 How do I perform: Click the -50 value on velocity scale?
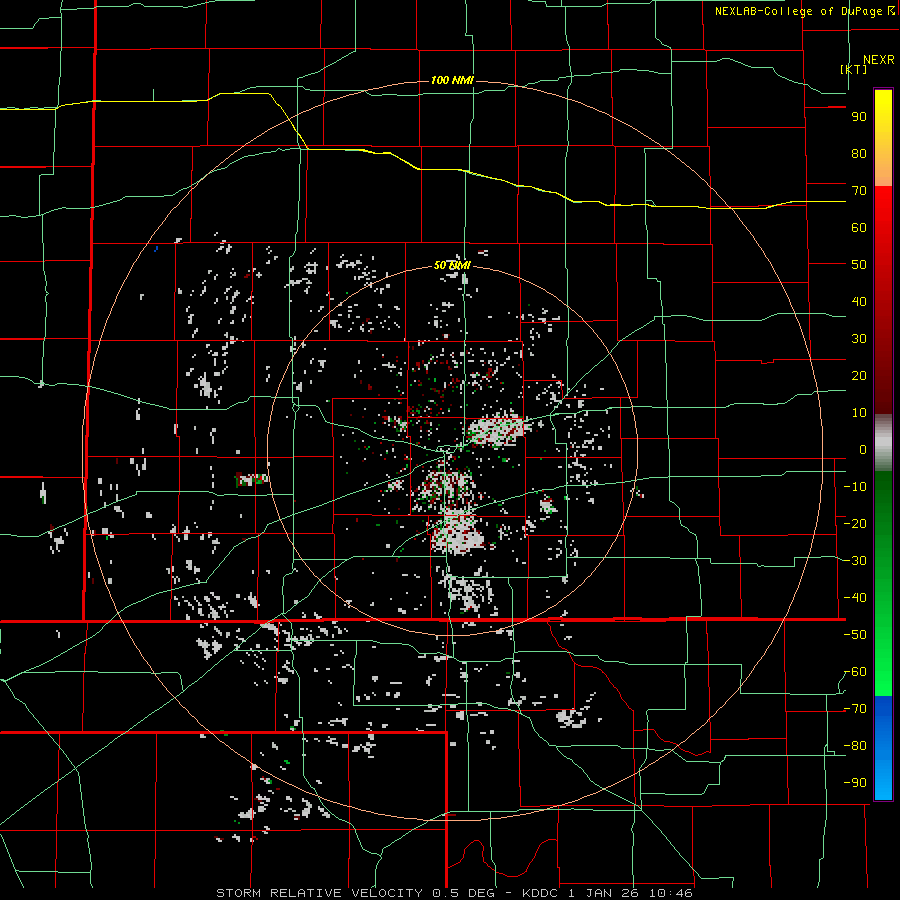[x=855, y=635]
